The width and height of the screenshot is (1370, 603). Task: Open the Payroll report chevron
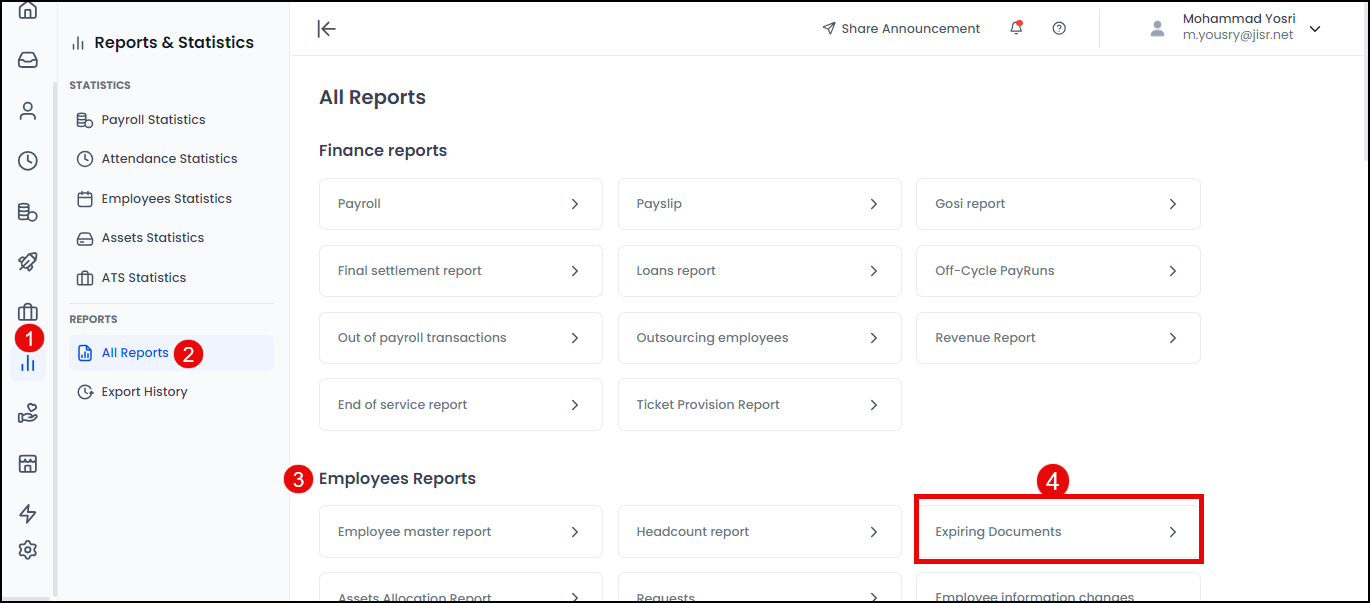tap(574, 204)
